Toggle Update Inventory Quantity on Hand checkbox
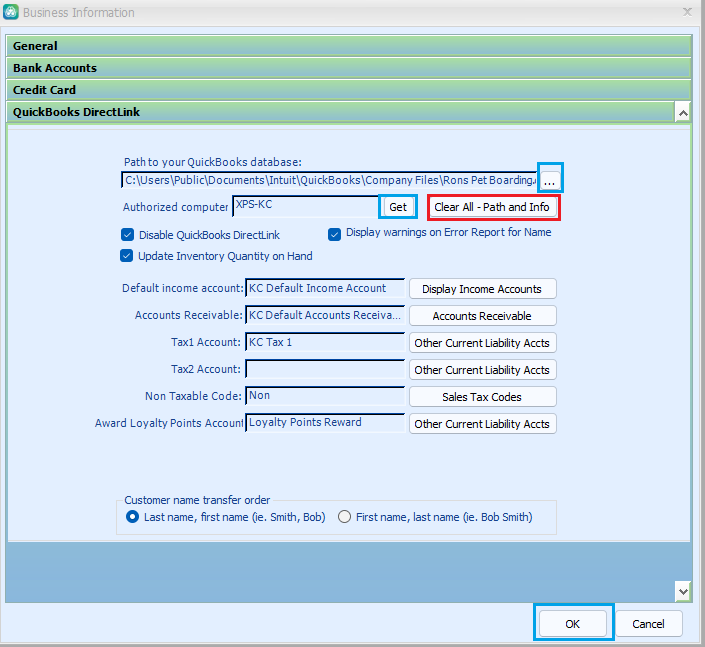705x647 pixels. tap(126, 256)
